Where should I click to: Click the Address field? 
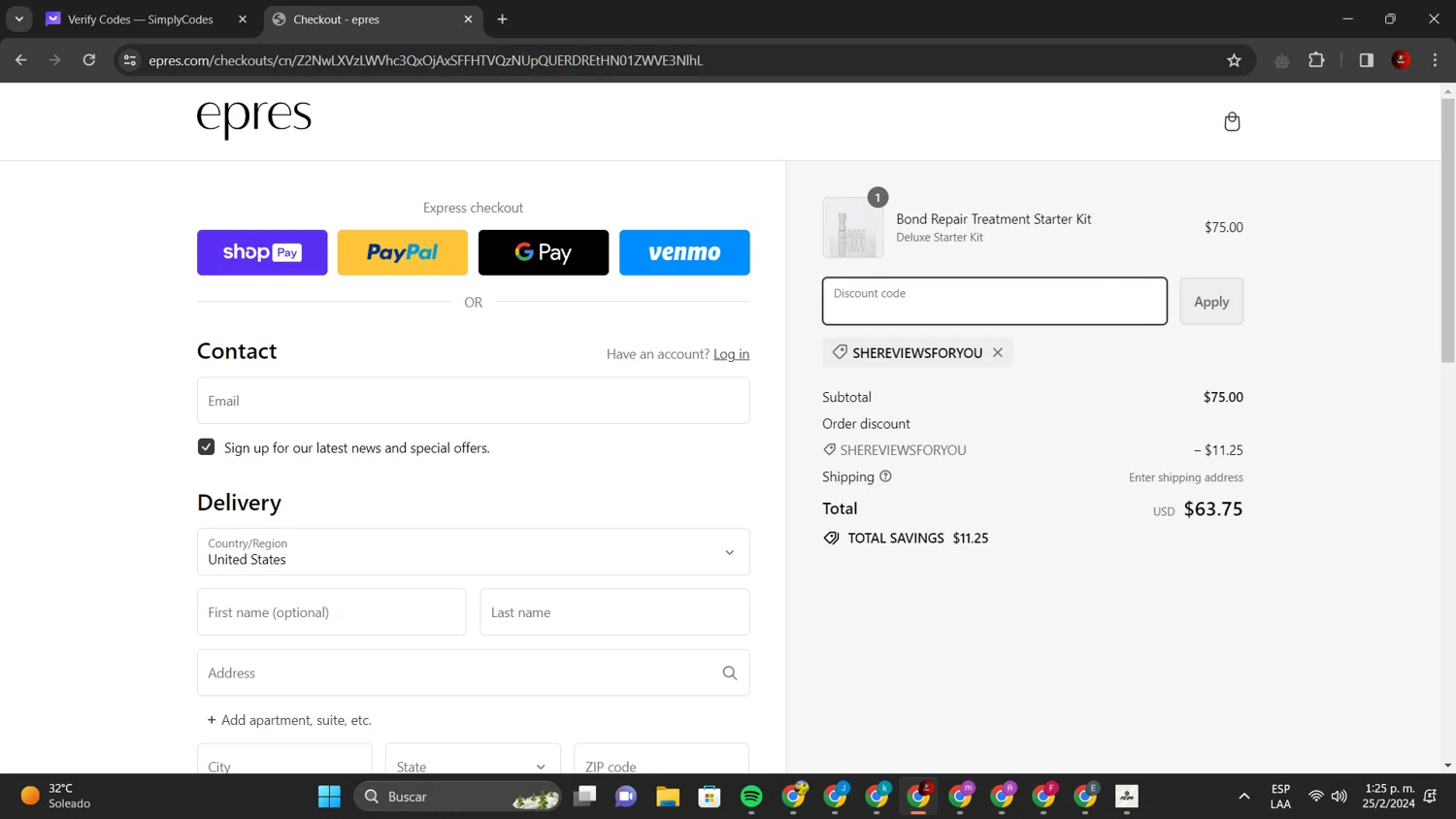(x=474, y=672)
